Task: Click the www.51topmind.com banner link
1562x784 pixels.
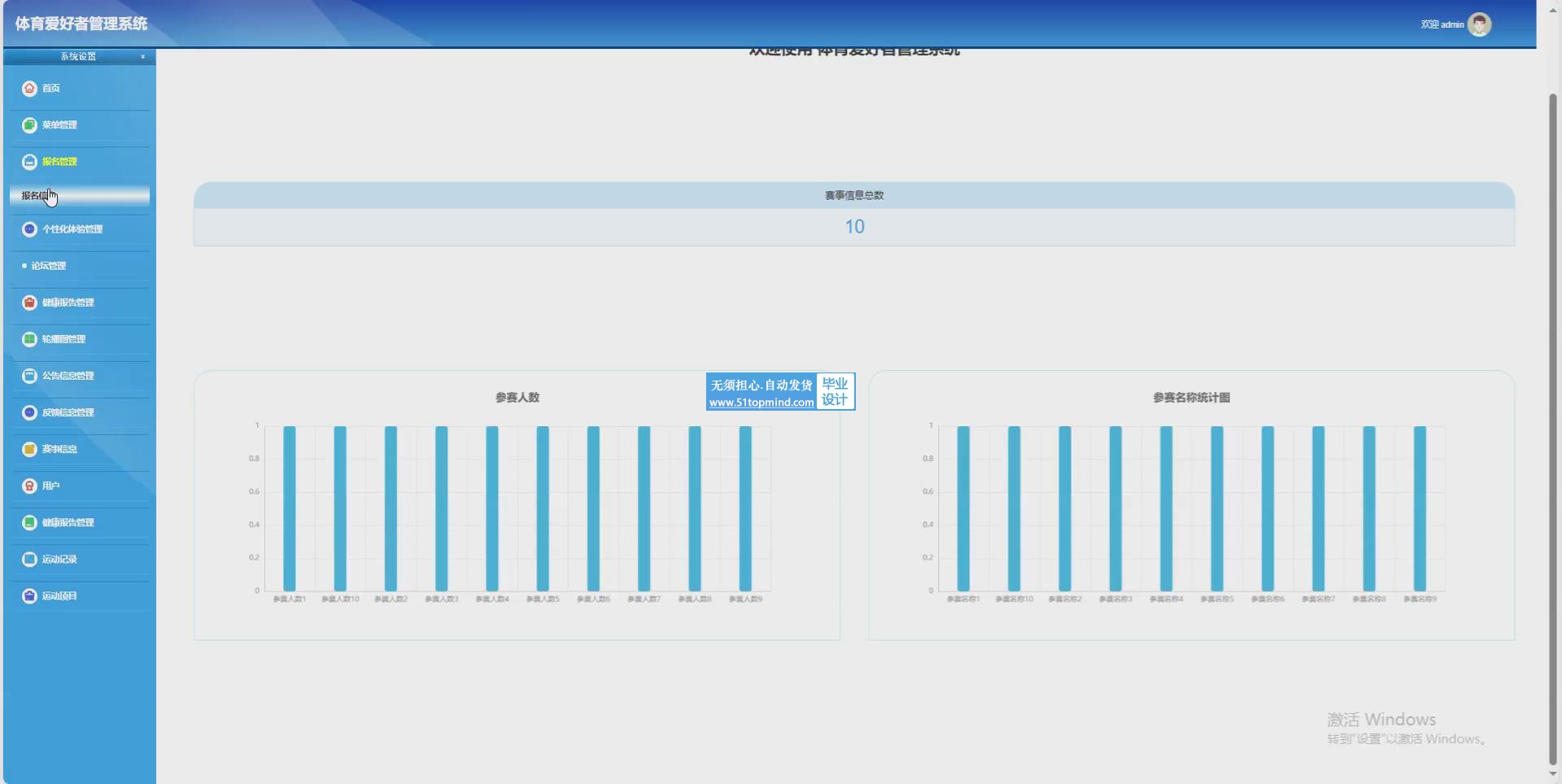Action: pyautogui.click(x=761, y=402)
